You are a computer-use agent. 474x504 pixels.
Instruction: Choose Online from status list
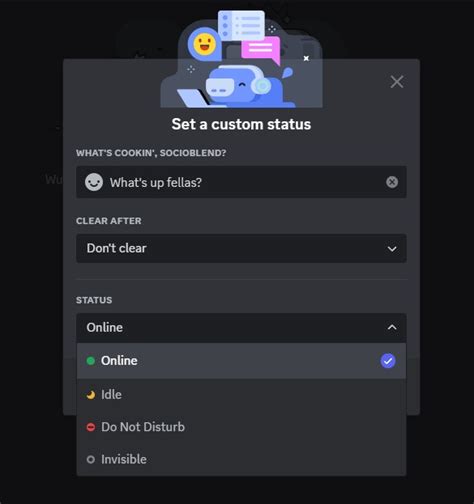coord(241,361)
